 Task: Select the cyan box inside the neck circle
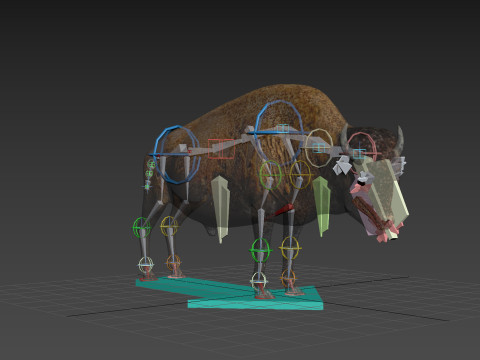319,148
